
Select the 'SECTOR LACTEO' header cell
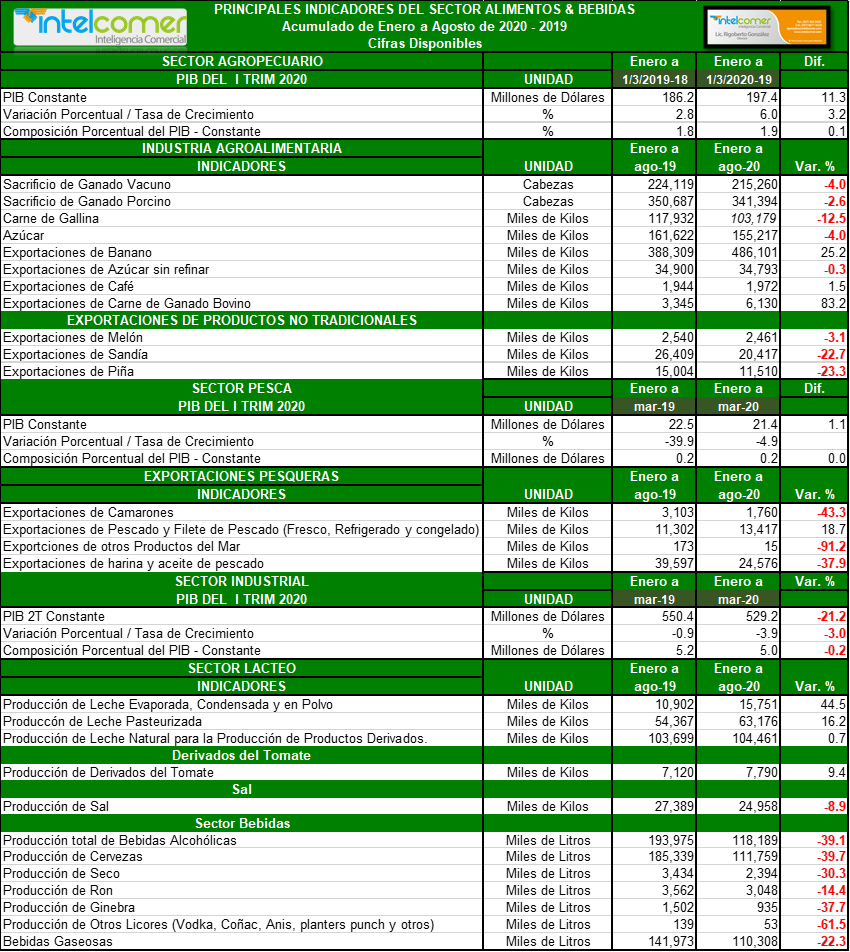point(242,668)
